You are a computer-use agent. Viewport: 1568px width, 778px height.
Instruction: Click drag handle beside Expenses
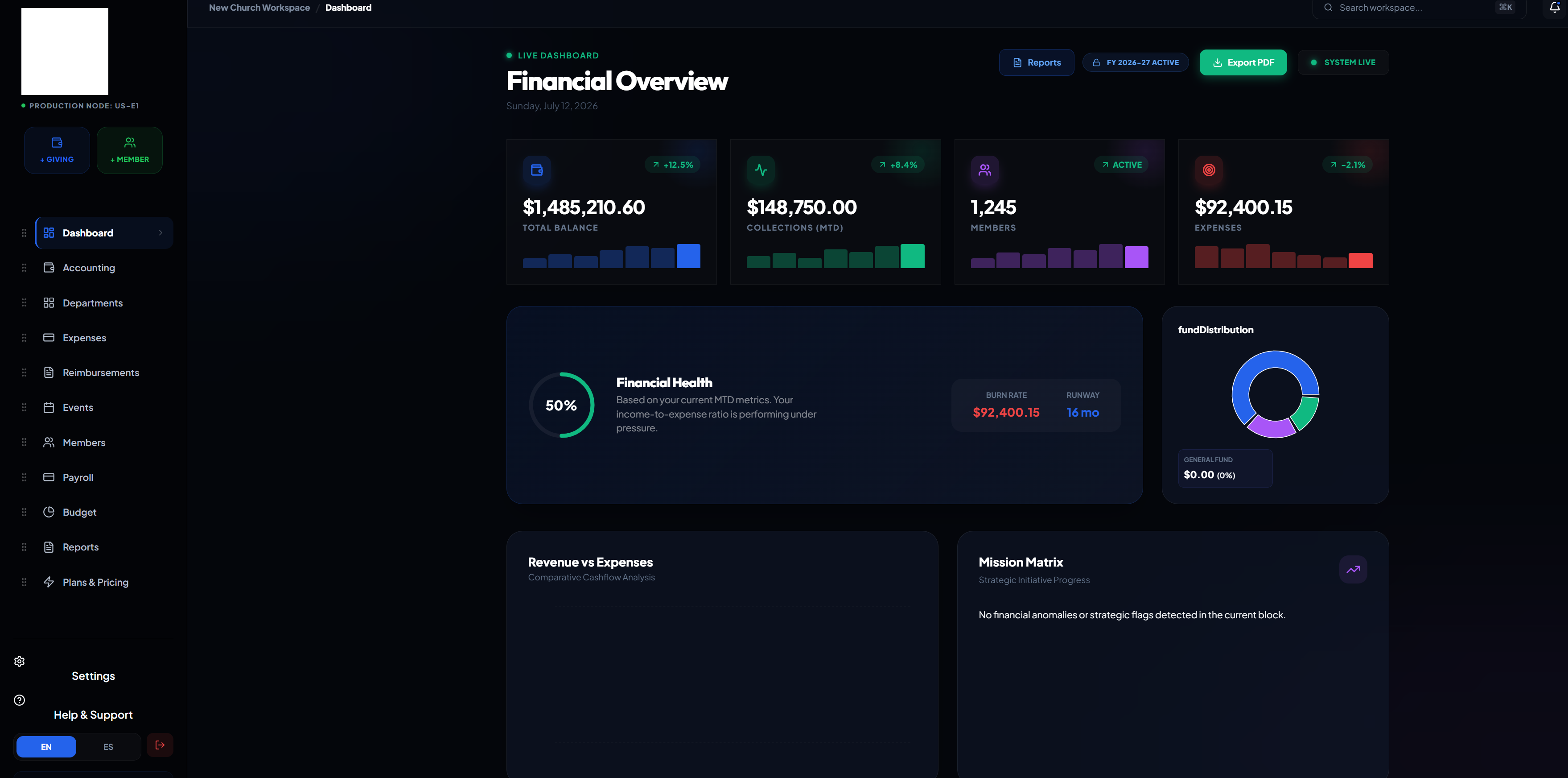[x=24, y=338]
